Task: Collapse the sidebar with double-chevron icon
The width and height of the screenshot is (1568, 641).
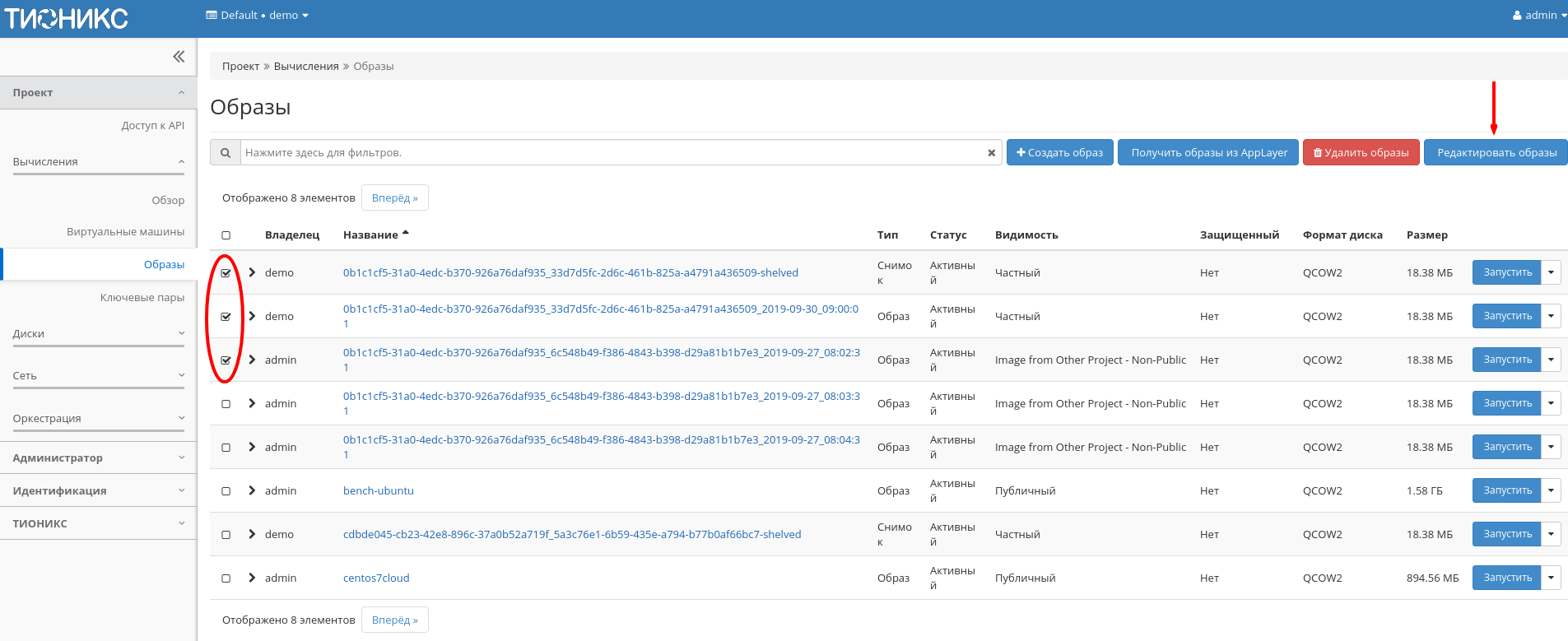Action: click(179, 57)
